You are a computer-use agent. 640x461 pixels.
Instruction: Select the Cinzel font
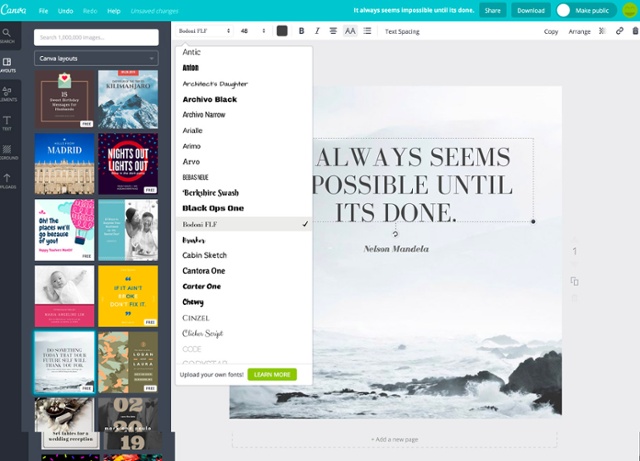[x=244, y=318]
